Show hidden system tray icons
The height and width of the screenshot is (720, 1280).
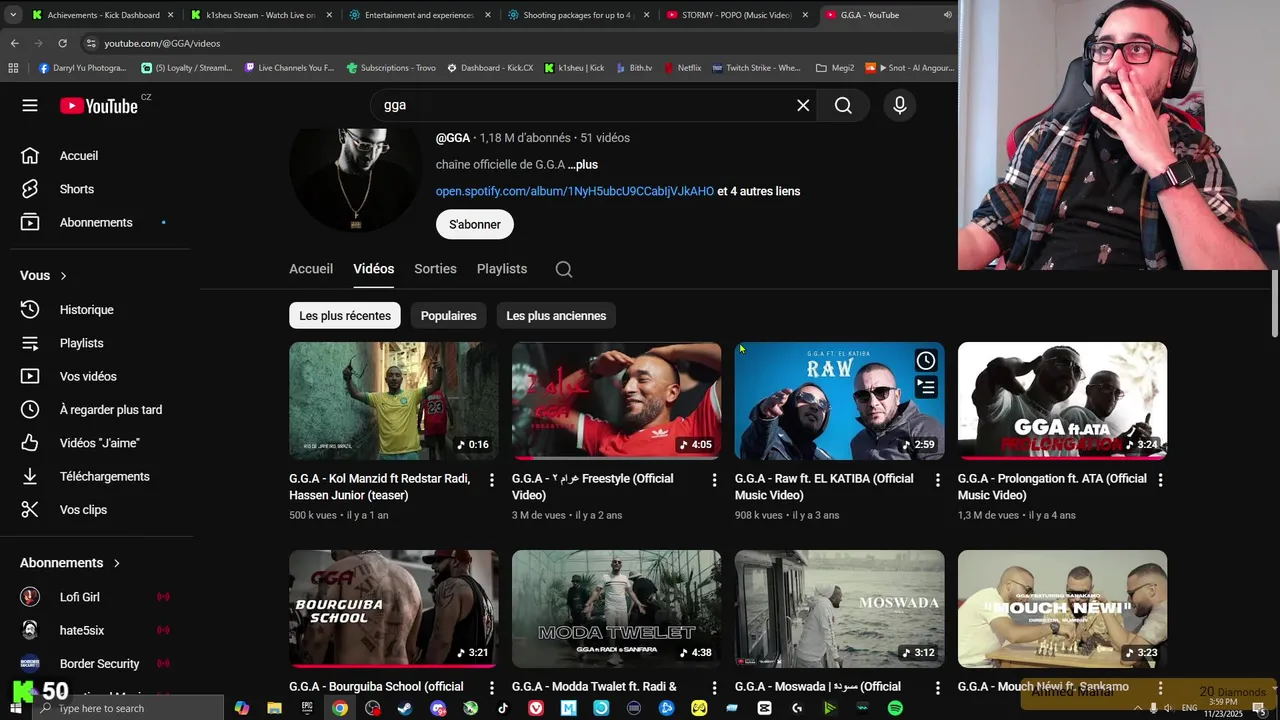pyautogui.click(x=1137, y=708)
